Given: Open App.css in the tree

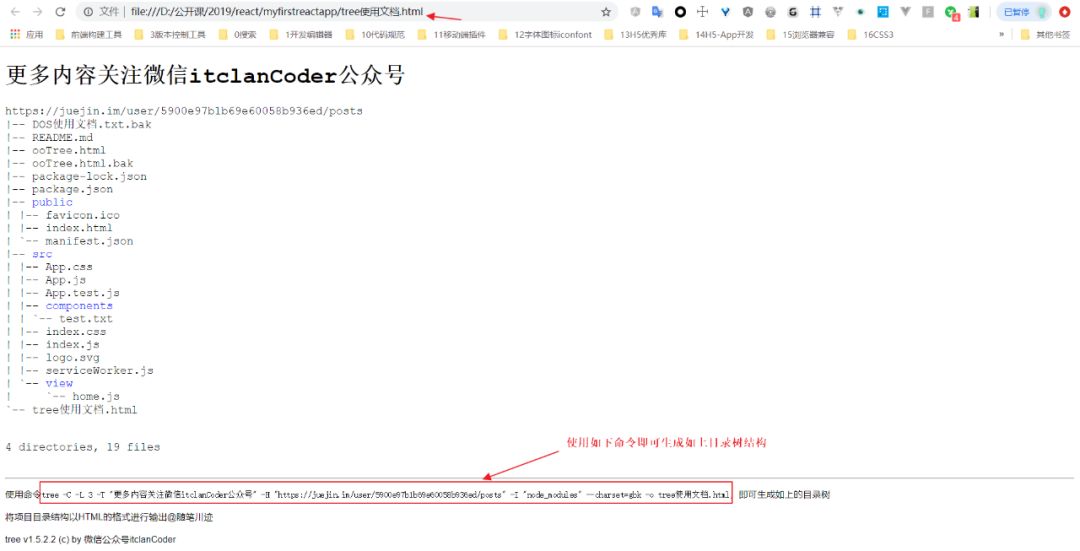Looking at the screenshot, I should (69, 267).
